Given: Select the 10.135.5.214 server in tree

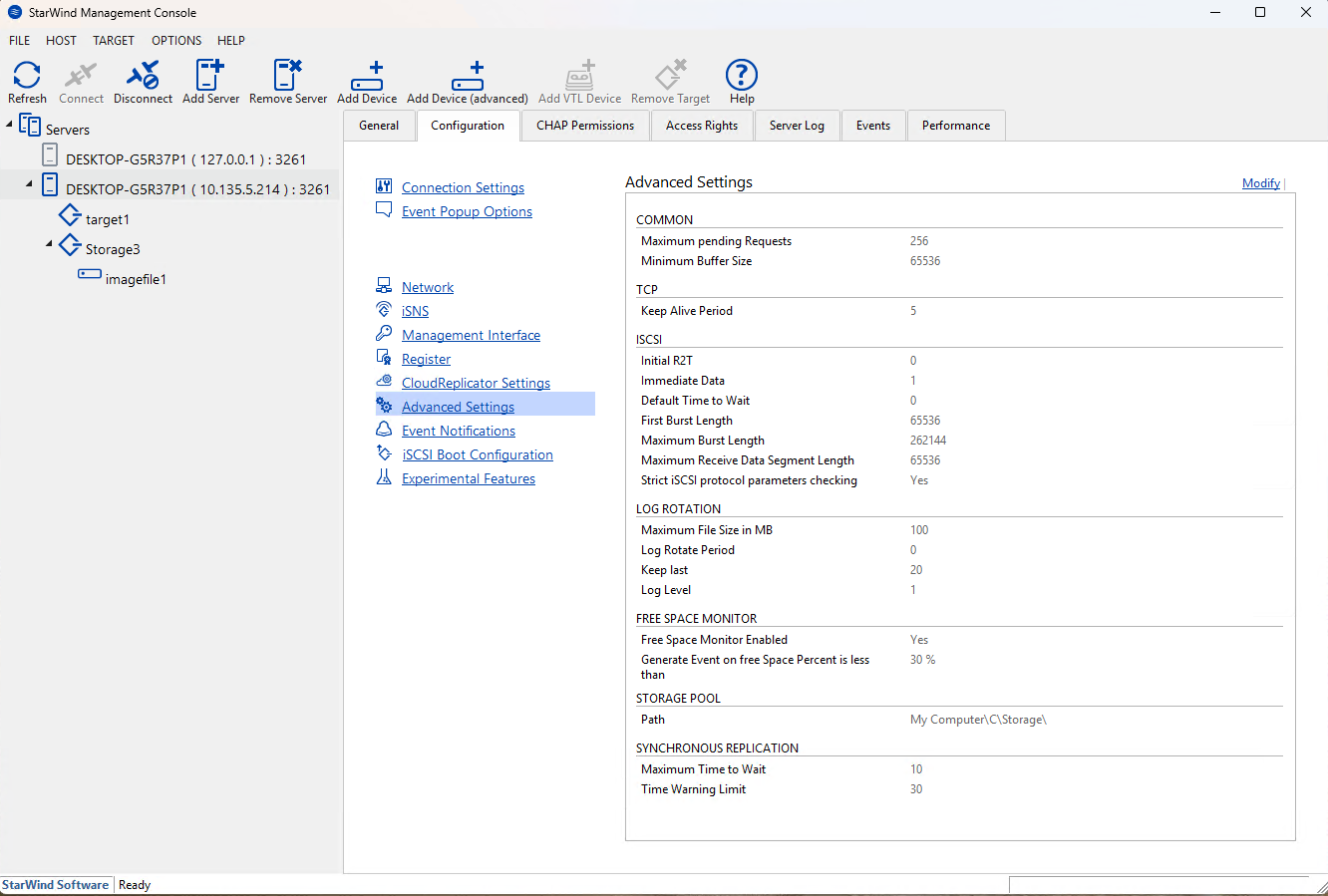Looking at the screenshot, I should pos(197,189).
